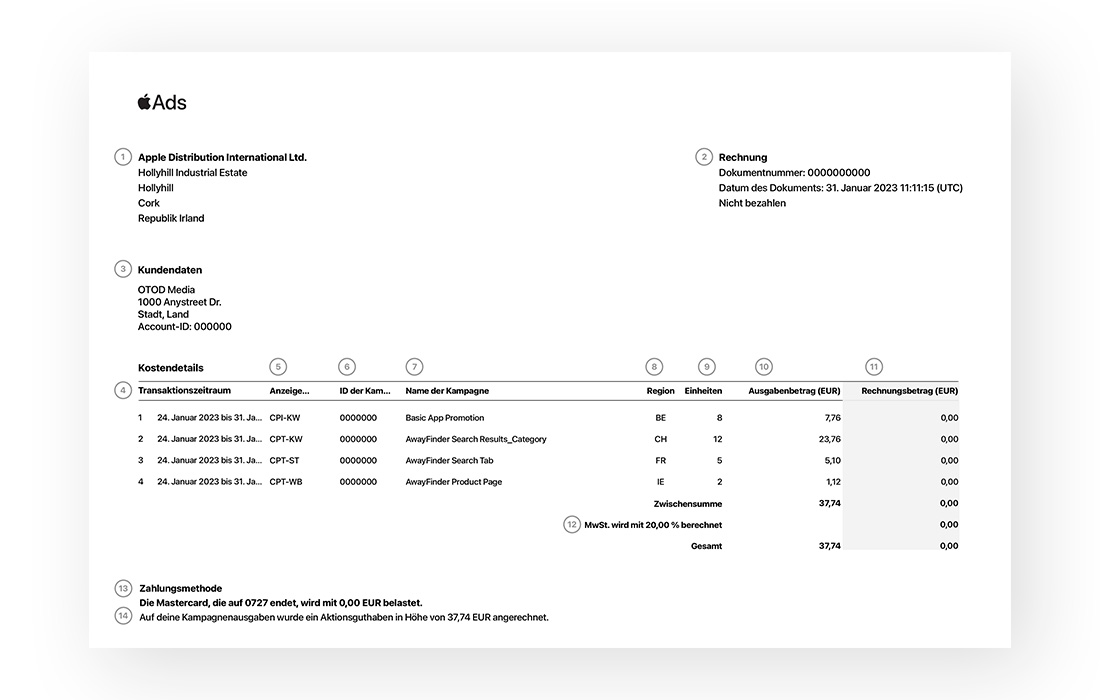Screen dimensions: 1100x700
Task: Click the Dokumentnummer line under Rechnung
Action: [794, 173]
